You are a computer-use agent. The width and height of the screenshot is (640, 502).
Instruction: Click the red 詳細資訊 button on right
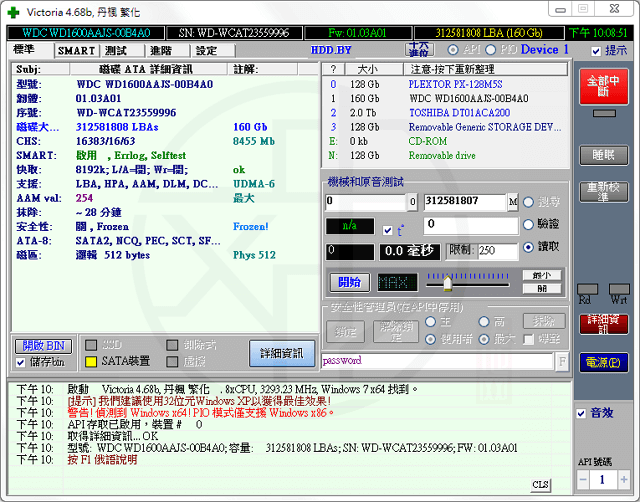coord(604,324)
